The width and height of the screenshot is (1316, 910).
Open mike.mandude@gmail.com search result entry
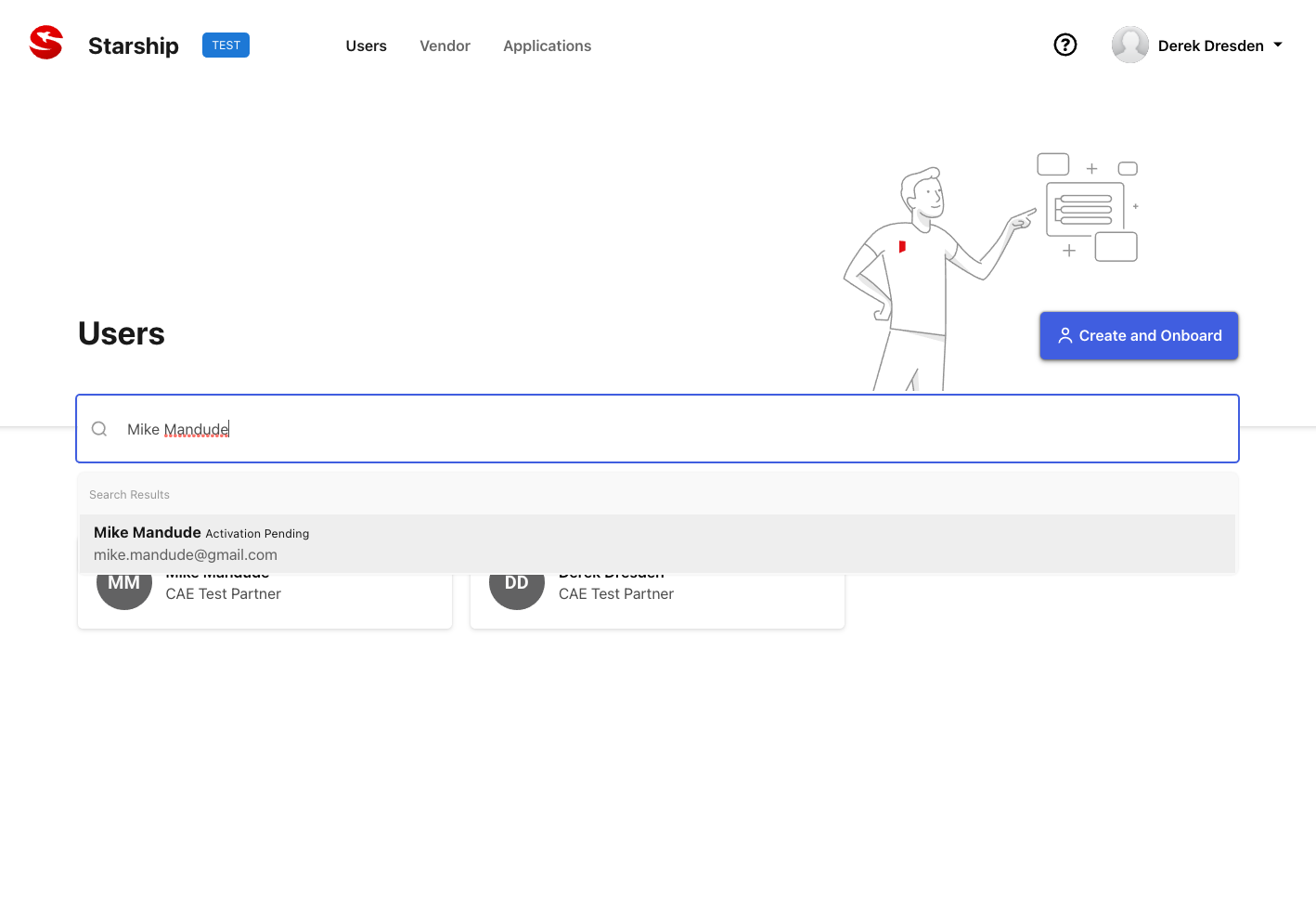(x=185, y=554)
